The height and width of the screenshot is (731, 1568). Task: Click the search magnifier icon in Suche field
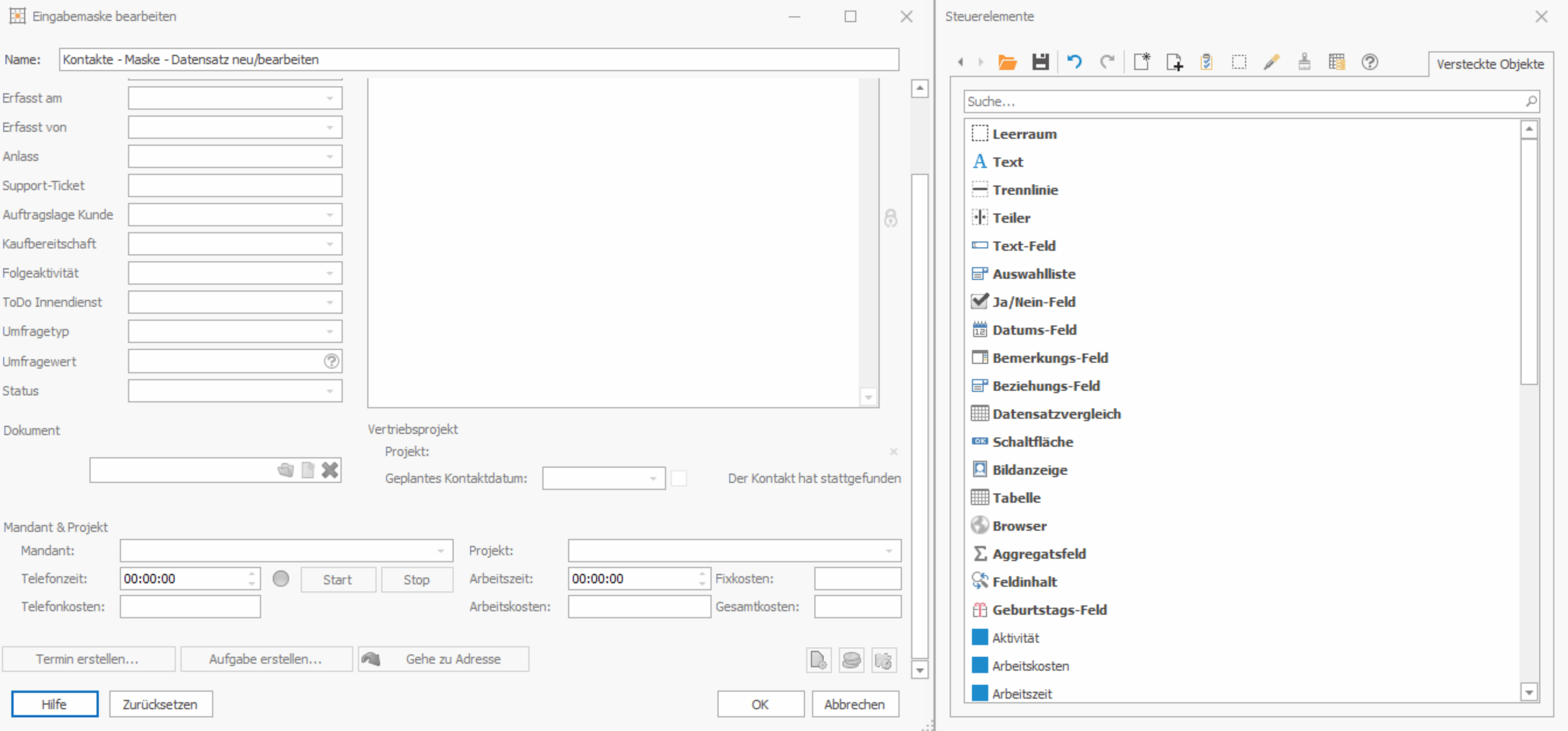(x=1531, y=101)
